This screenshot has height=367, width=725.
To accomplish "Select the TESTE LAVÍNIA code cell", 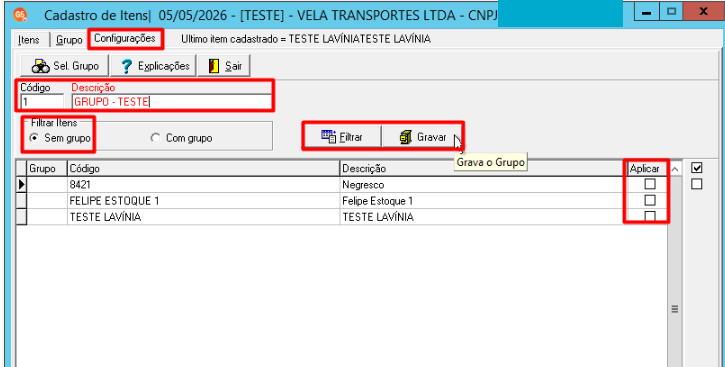I will (203, 217).
